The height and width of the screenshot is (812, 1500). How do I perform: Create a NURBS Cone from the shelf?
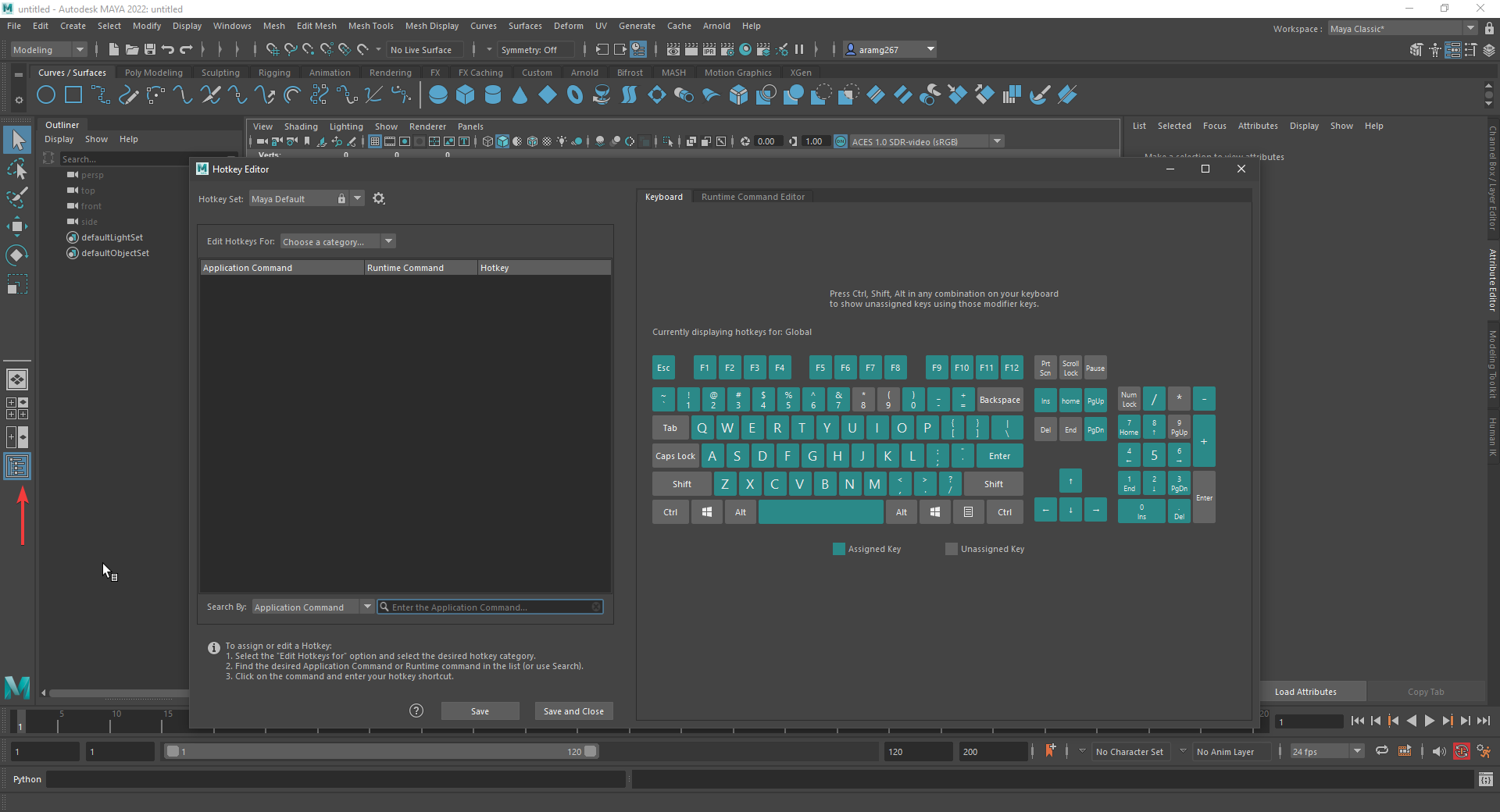[520, 95]
